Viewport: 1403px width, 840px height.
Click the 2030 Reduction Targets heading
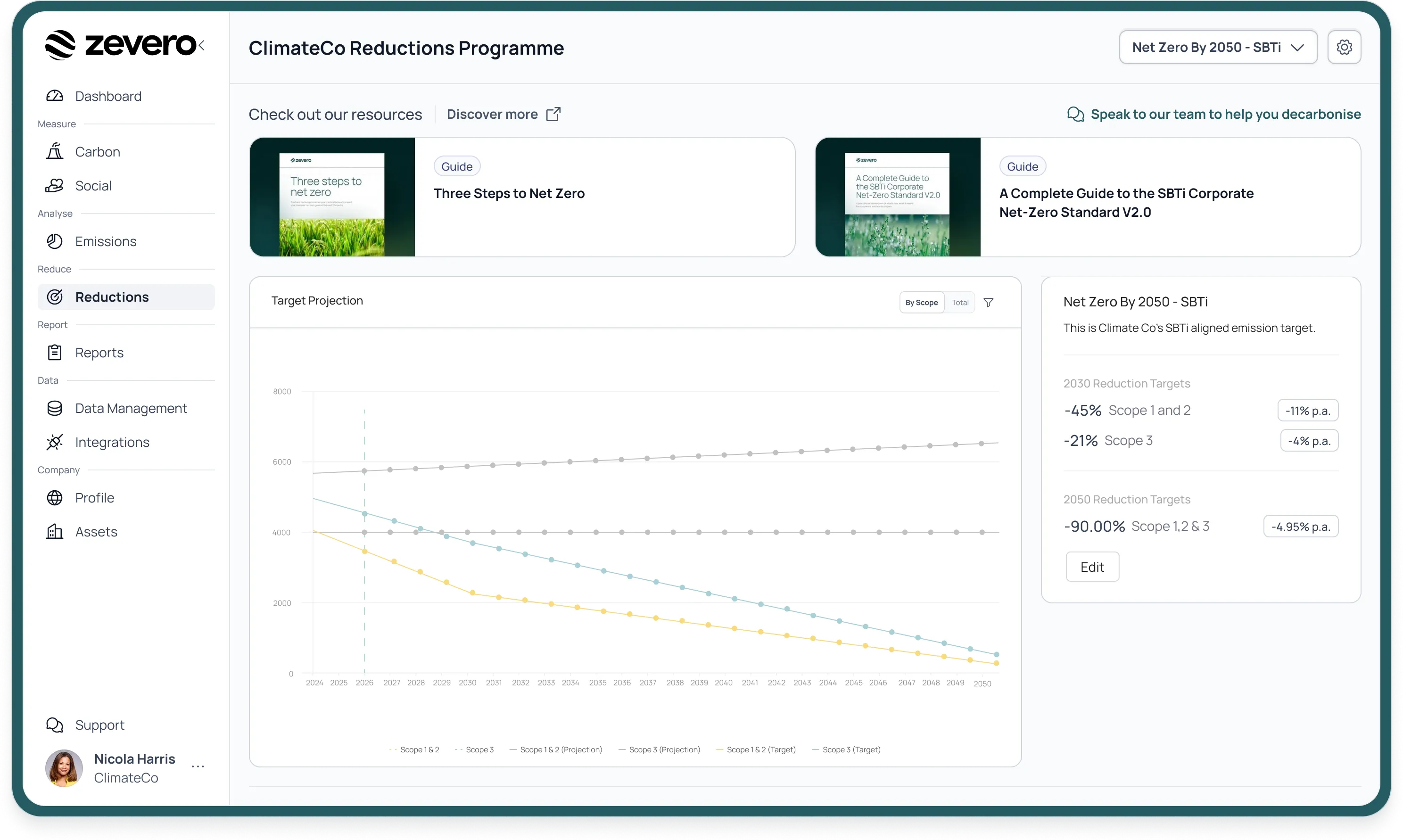coord(1126,383)
